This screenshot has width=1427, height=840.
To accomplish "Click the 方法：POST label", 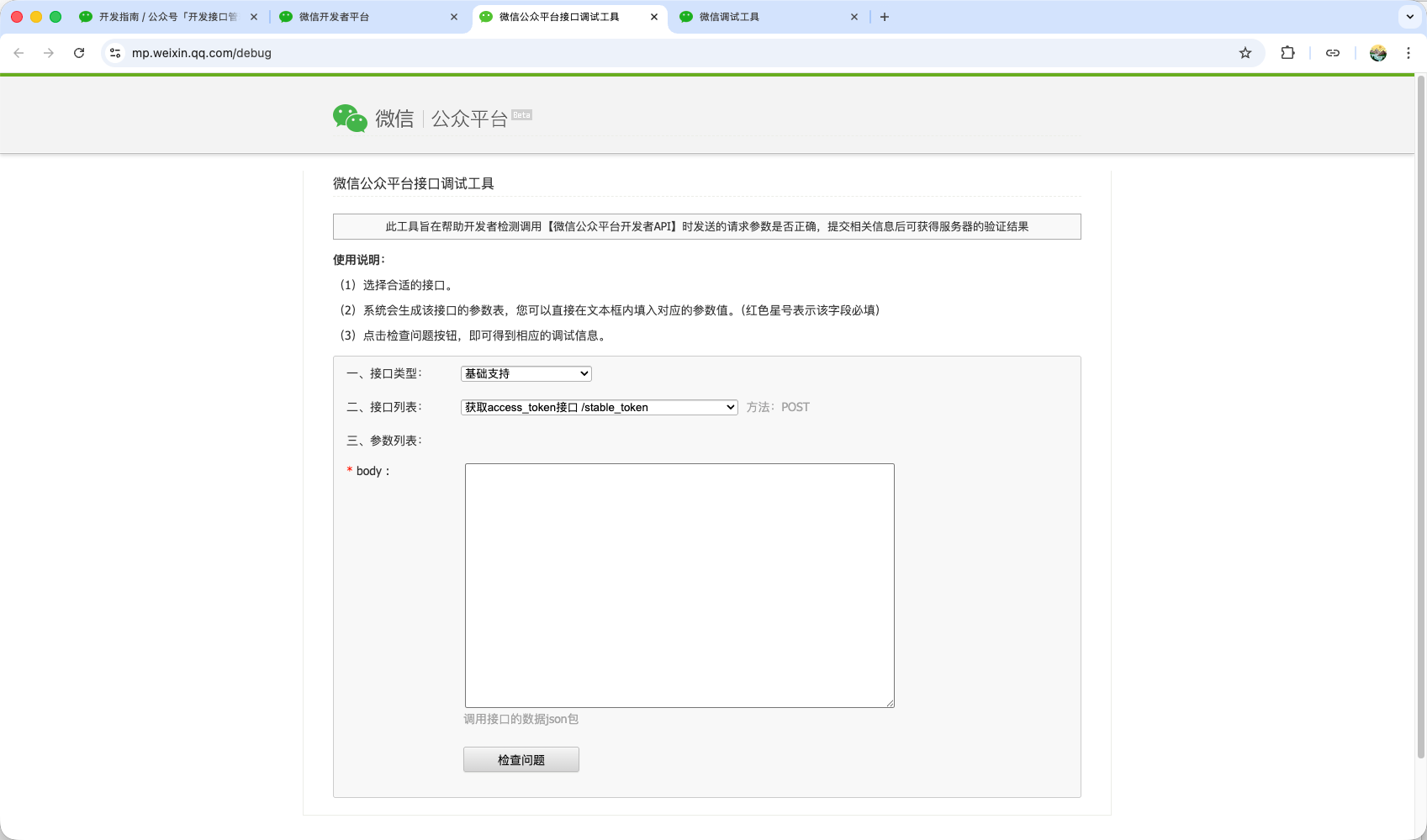I will [x=778, y=407].
